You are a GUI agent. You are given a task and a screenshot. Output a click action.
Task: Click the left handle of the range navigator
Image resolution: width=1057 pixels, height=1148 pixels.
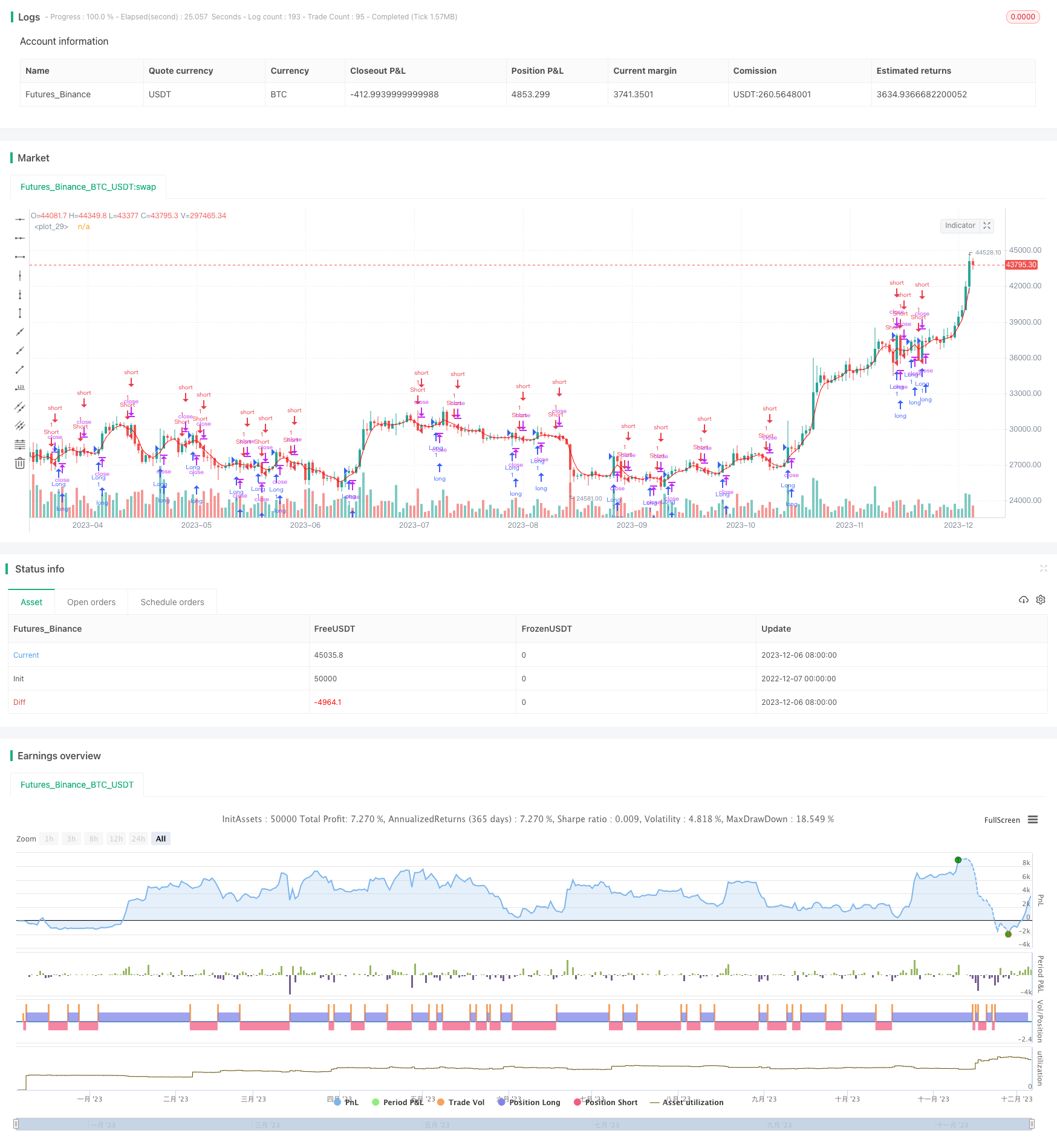[x=16, y=1124]
